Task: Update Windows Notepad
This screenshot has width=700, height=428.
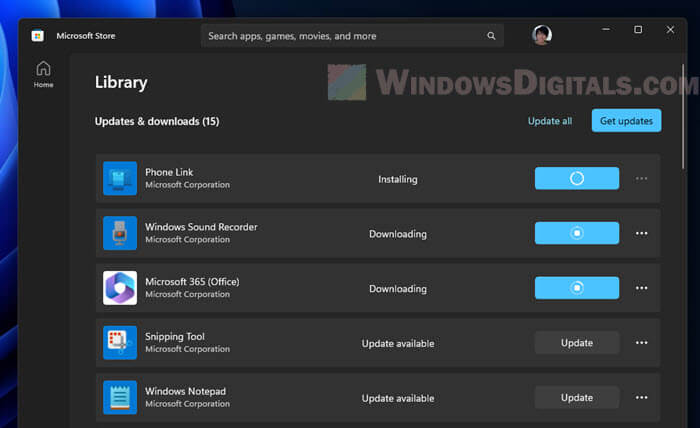Action: [x=577, y=397]
